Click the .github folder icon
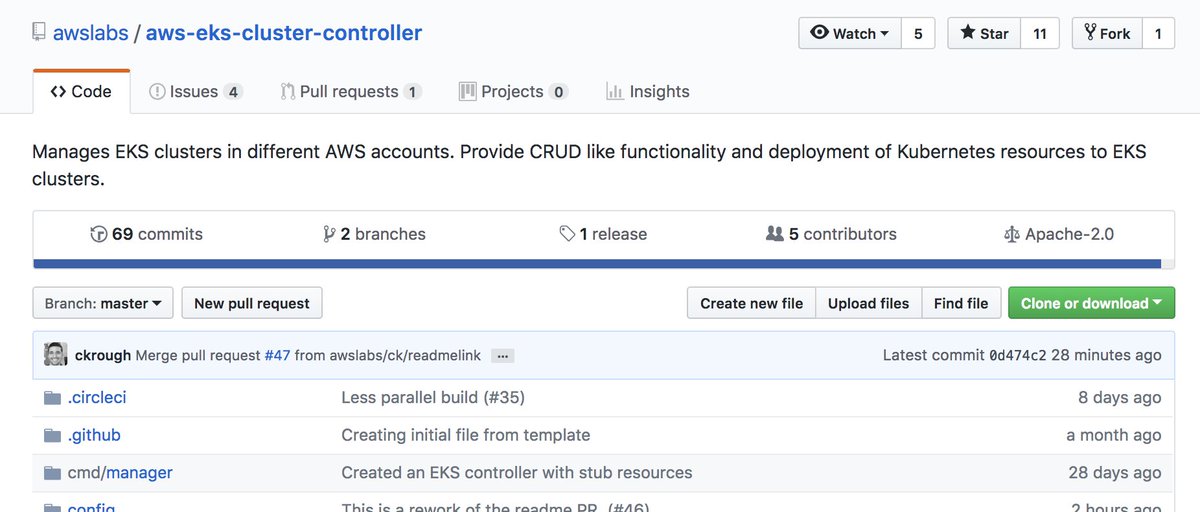 tap(53, 436)
